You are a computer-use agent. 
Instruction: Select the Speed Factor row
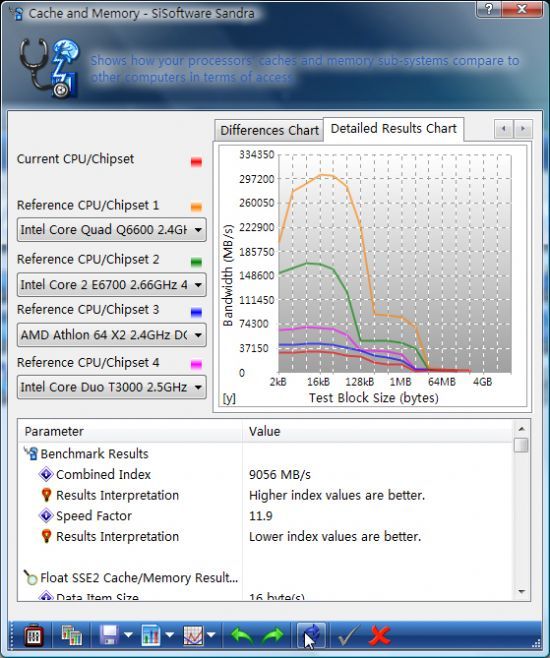pyautogui.click(x=266, y=515)
